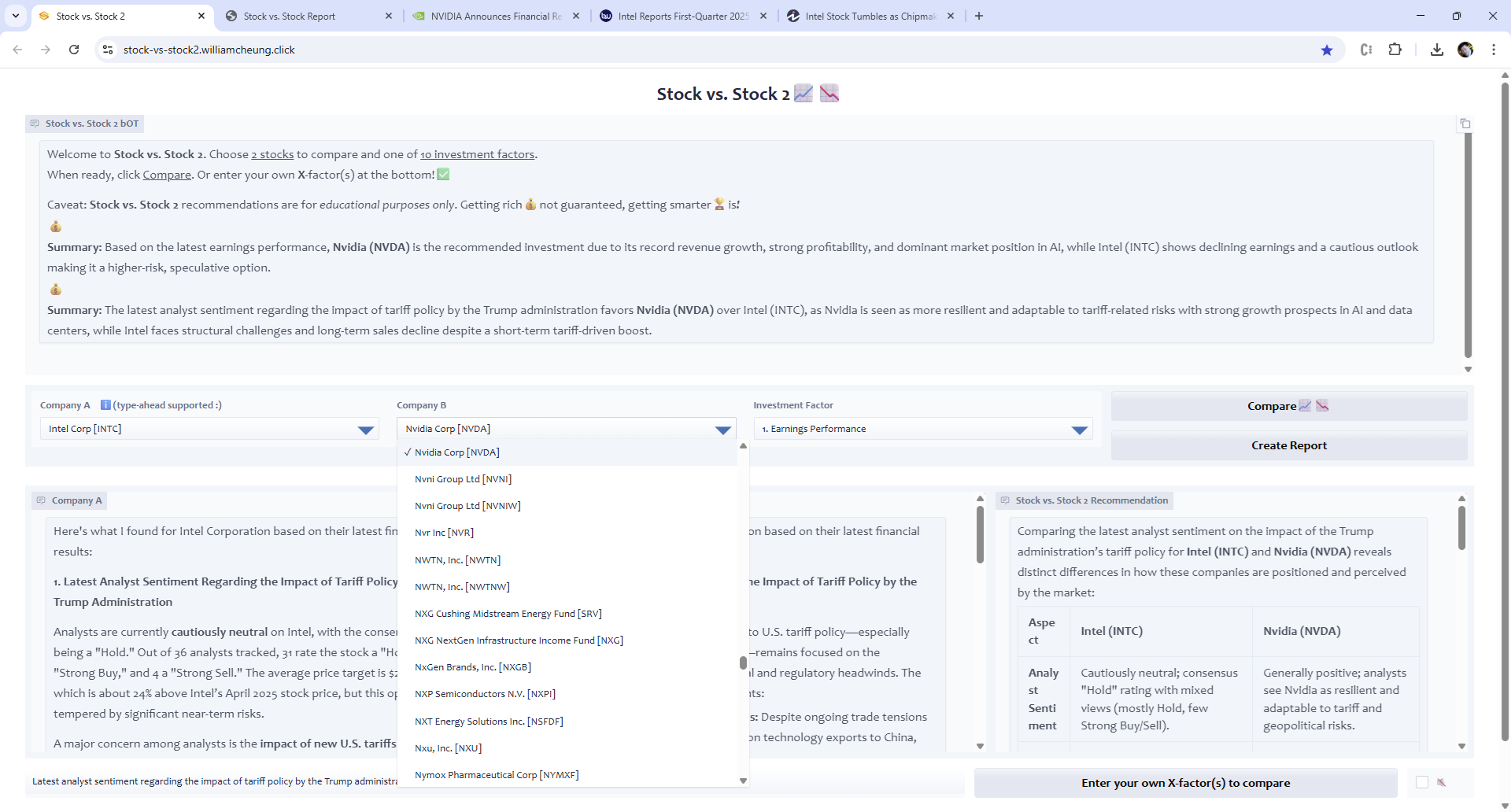Screen dimensions: 1511x812
Task: Close the NVIDIA Announces Financial tab
Action: tap(576, 16)
